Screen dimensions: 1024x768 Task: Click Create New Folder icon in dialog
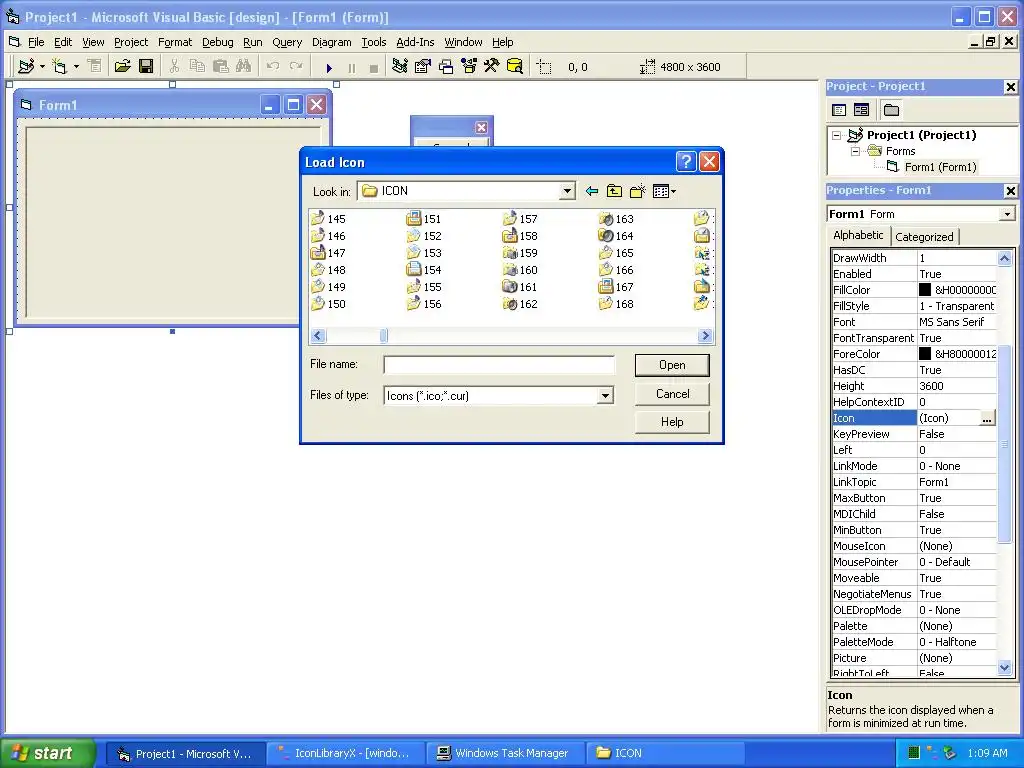pos(637,191)
